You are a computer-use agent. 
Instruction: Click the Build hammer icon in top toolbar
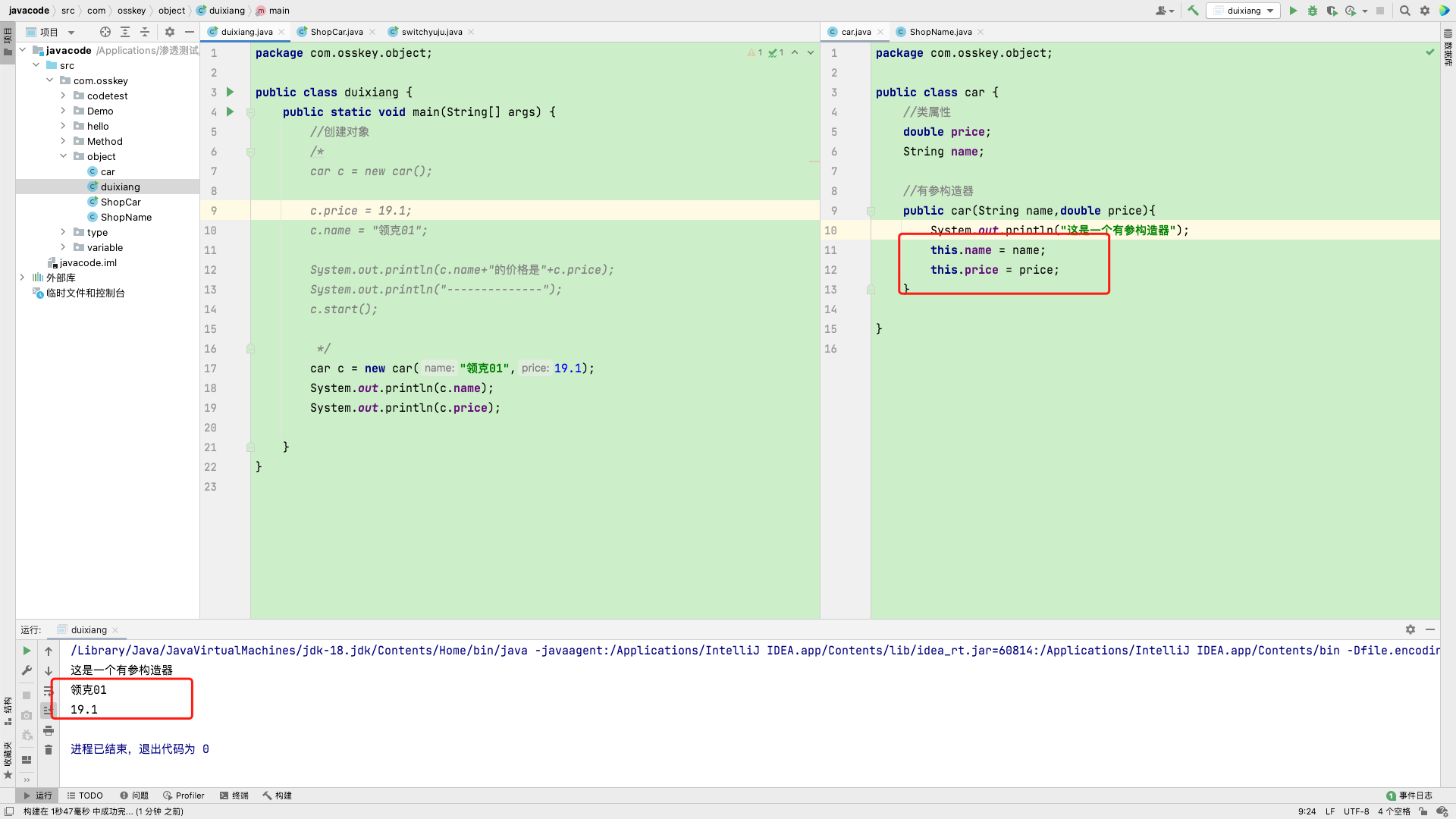click(1193, 11)
